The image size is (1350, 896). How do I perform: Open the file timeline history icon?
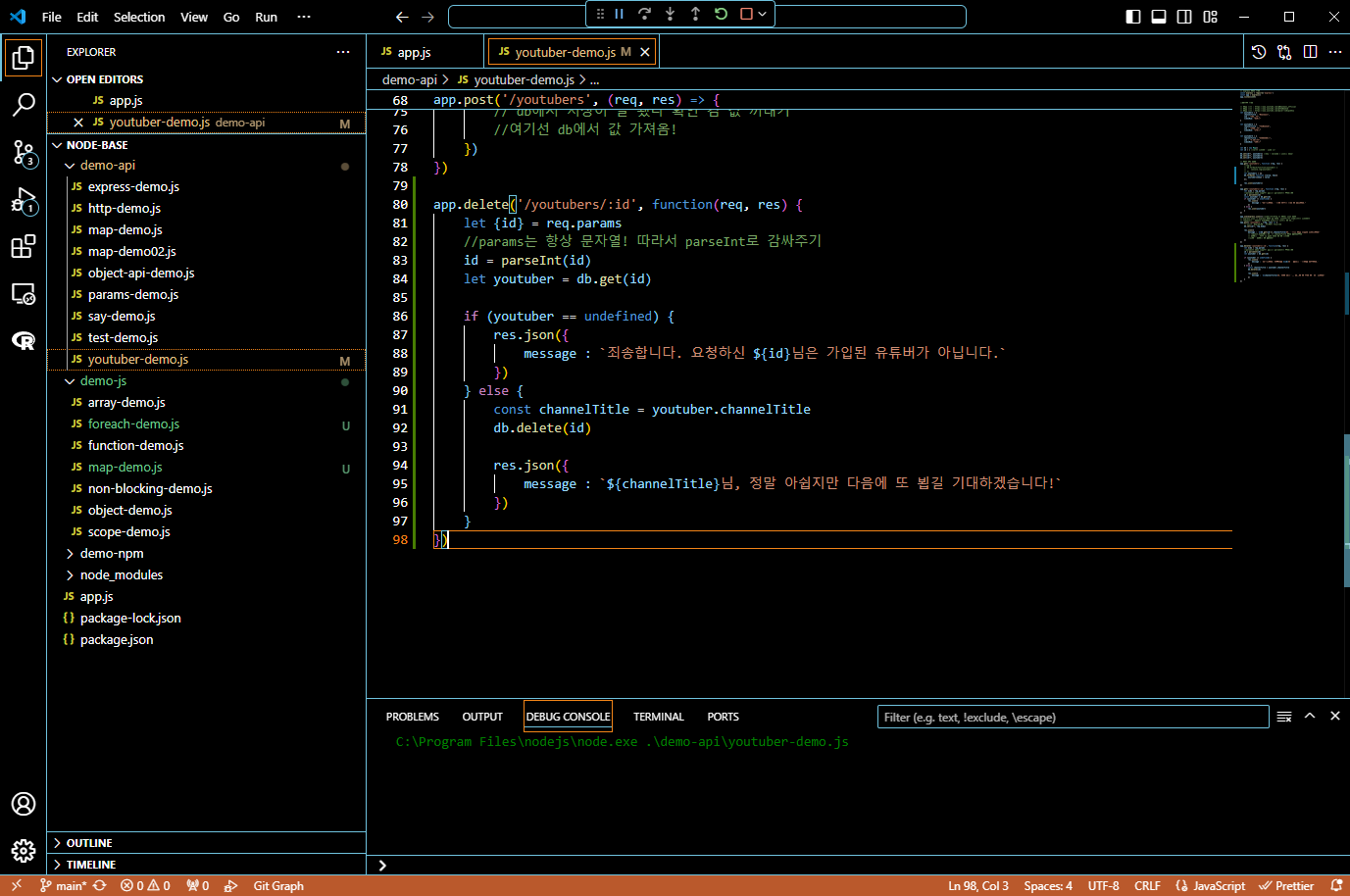coord(1259,52)
